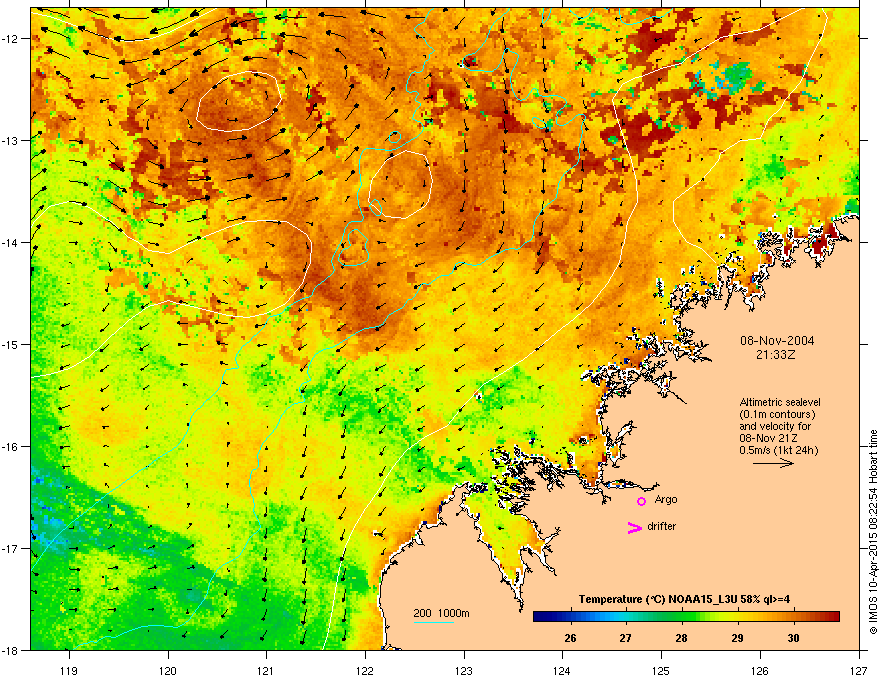Screen dimensions: 880x680
Task: Click the color bar tick label '28'
Action: point(681,638)
